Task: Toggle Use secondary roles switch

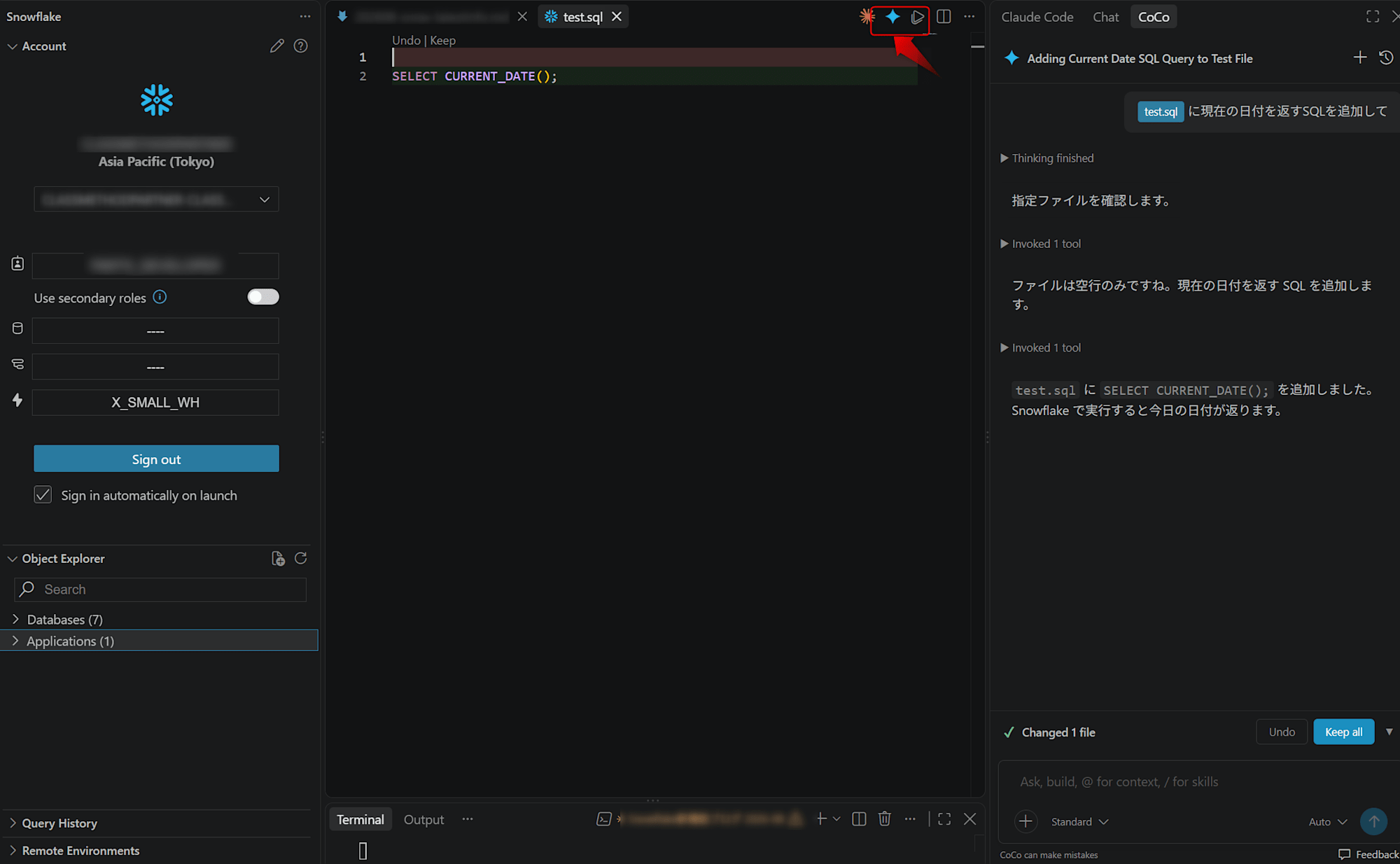Action: pos(263,297)
